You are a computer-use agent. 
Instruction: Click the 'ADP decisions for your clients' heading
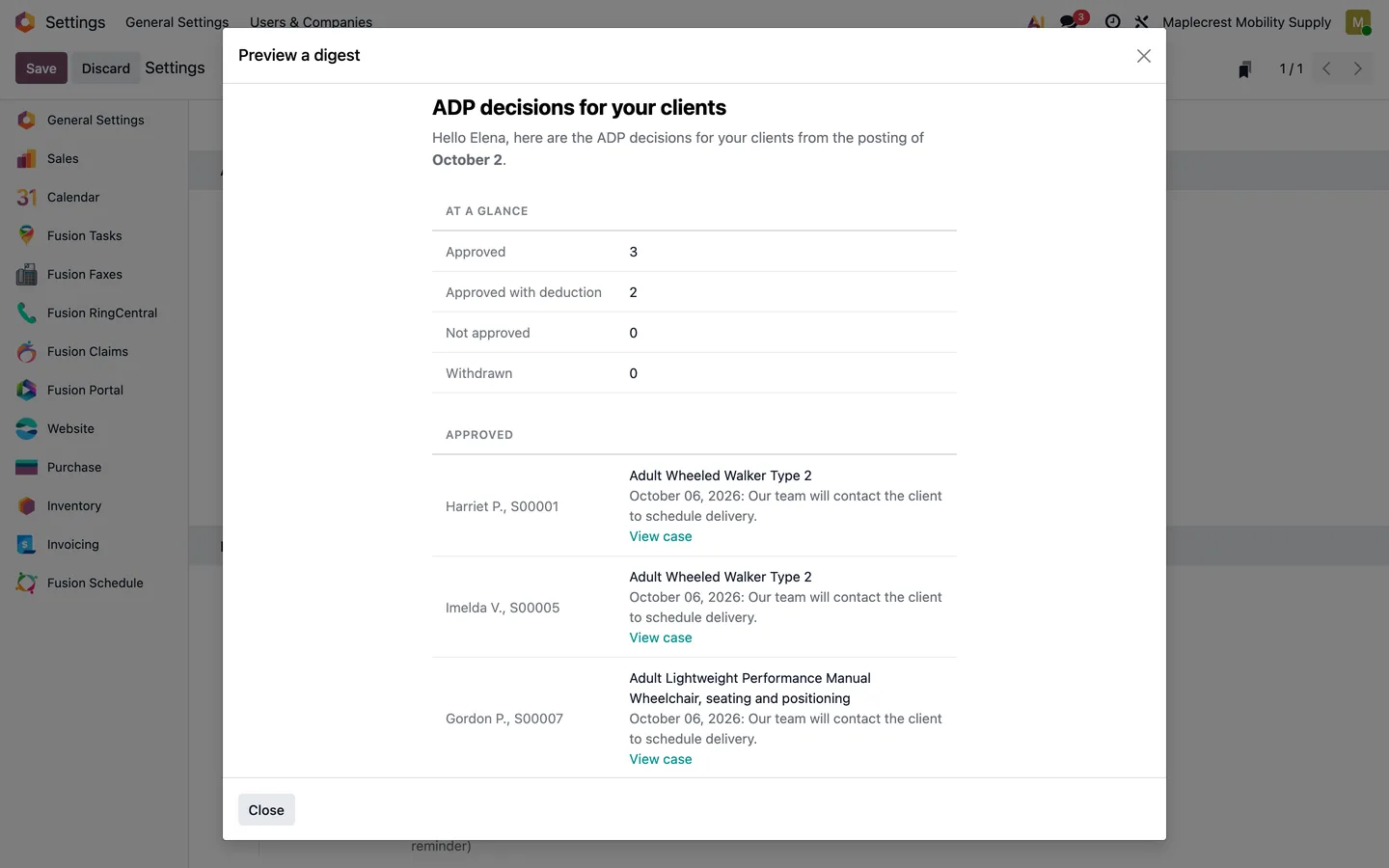(579, 108)
